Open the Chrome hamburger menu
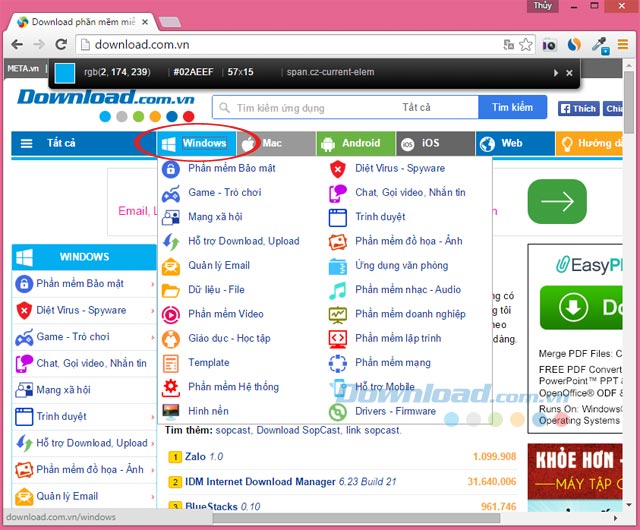Viewport: 640px width, 530px height. tap(623, 44)
